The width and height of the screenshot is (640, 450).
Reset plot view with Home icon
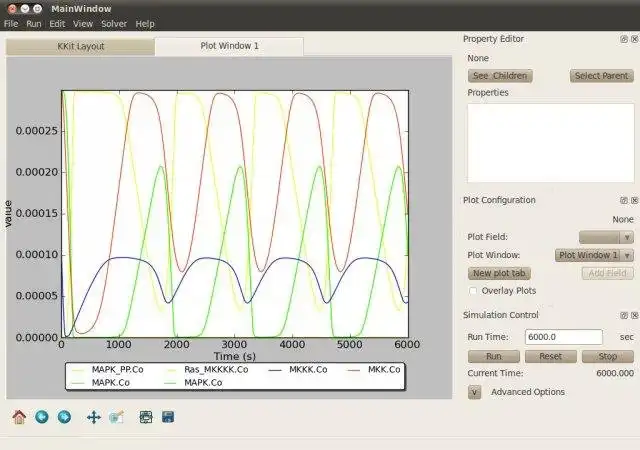tap(18, 416)
